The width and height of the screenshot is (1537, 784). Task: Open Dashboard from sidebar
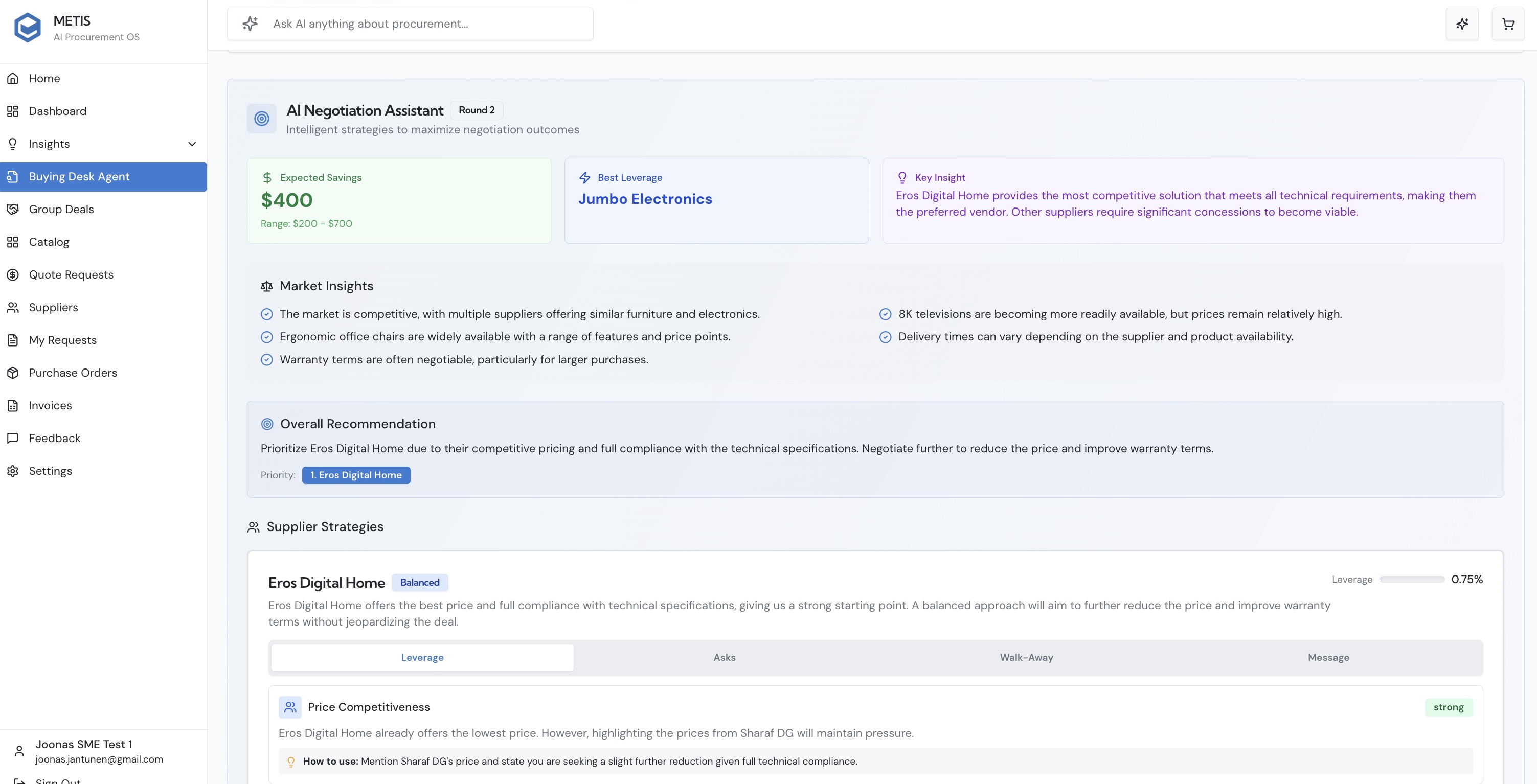click(104, 111)
